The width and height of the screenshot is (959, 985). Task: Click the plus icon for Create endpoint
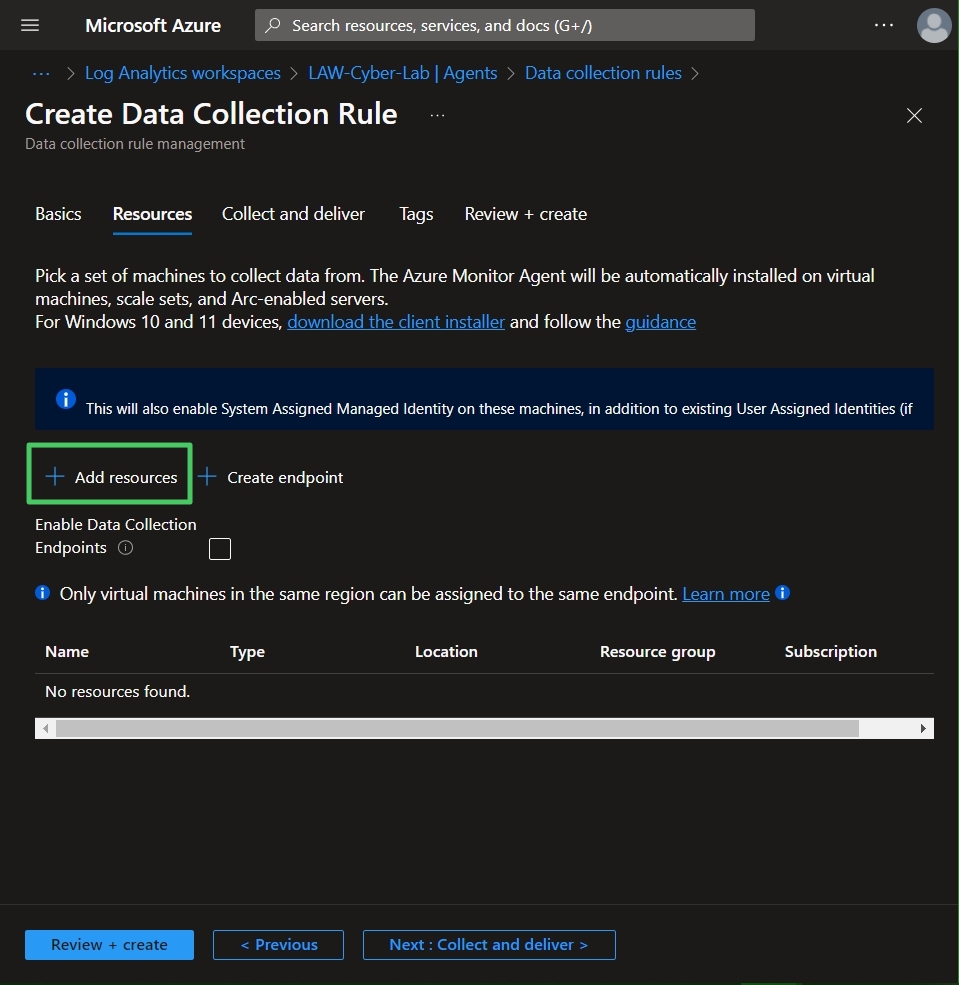click(x=207, y=477)
